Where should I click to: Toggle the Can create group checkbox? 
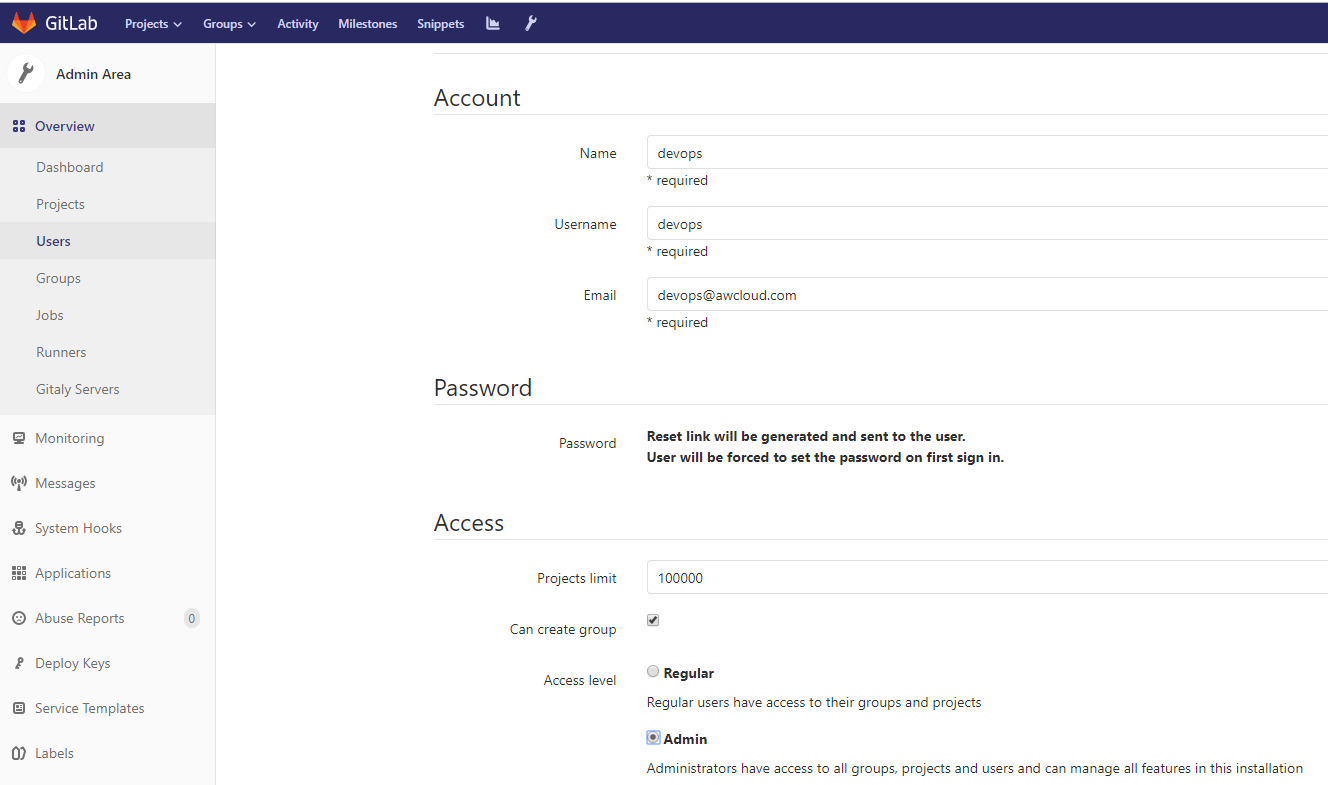coord(652,620)
